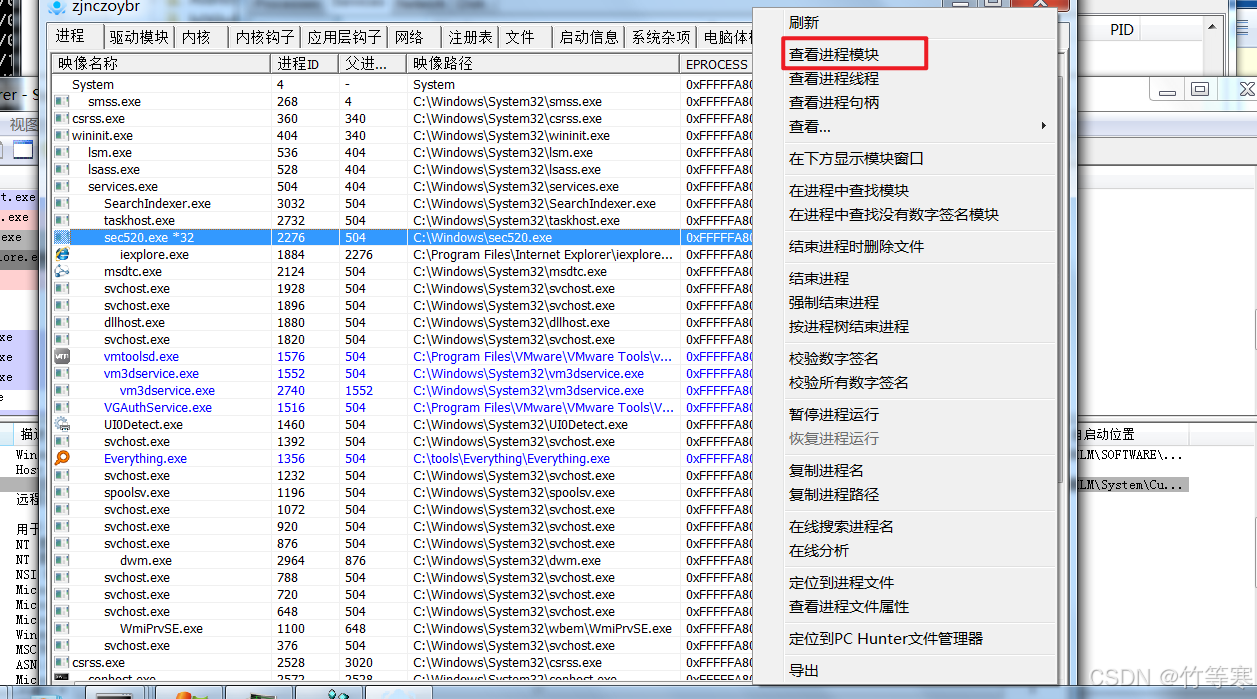Click the msdtc.exe process icon
The height and width of the screenshot is (699, 1257).
coord(62,272)
